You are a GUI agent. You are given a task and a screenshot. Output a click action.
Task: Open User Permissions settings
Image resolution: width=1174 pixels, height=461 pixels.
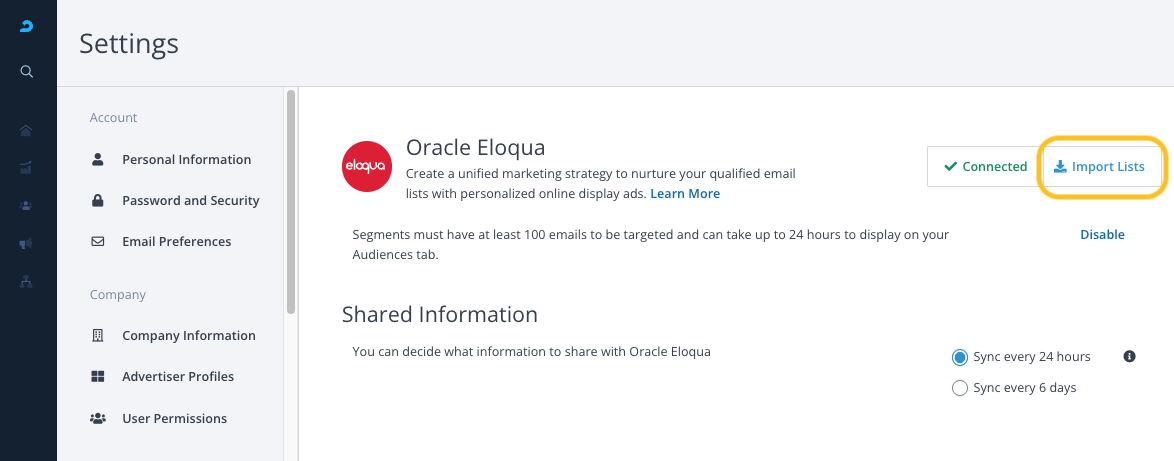pyautogui.click(x=174, y=418)
